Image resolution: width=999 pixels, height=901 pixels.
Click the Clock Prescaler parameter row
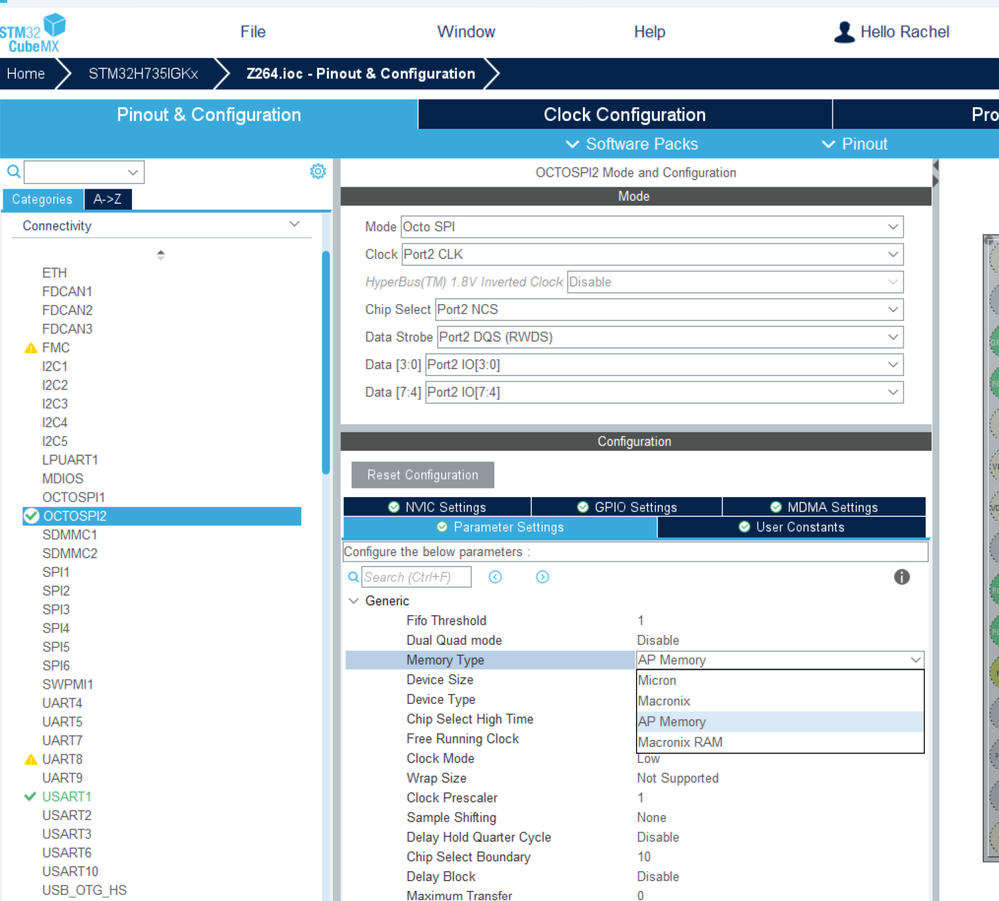click(635, 798)
